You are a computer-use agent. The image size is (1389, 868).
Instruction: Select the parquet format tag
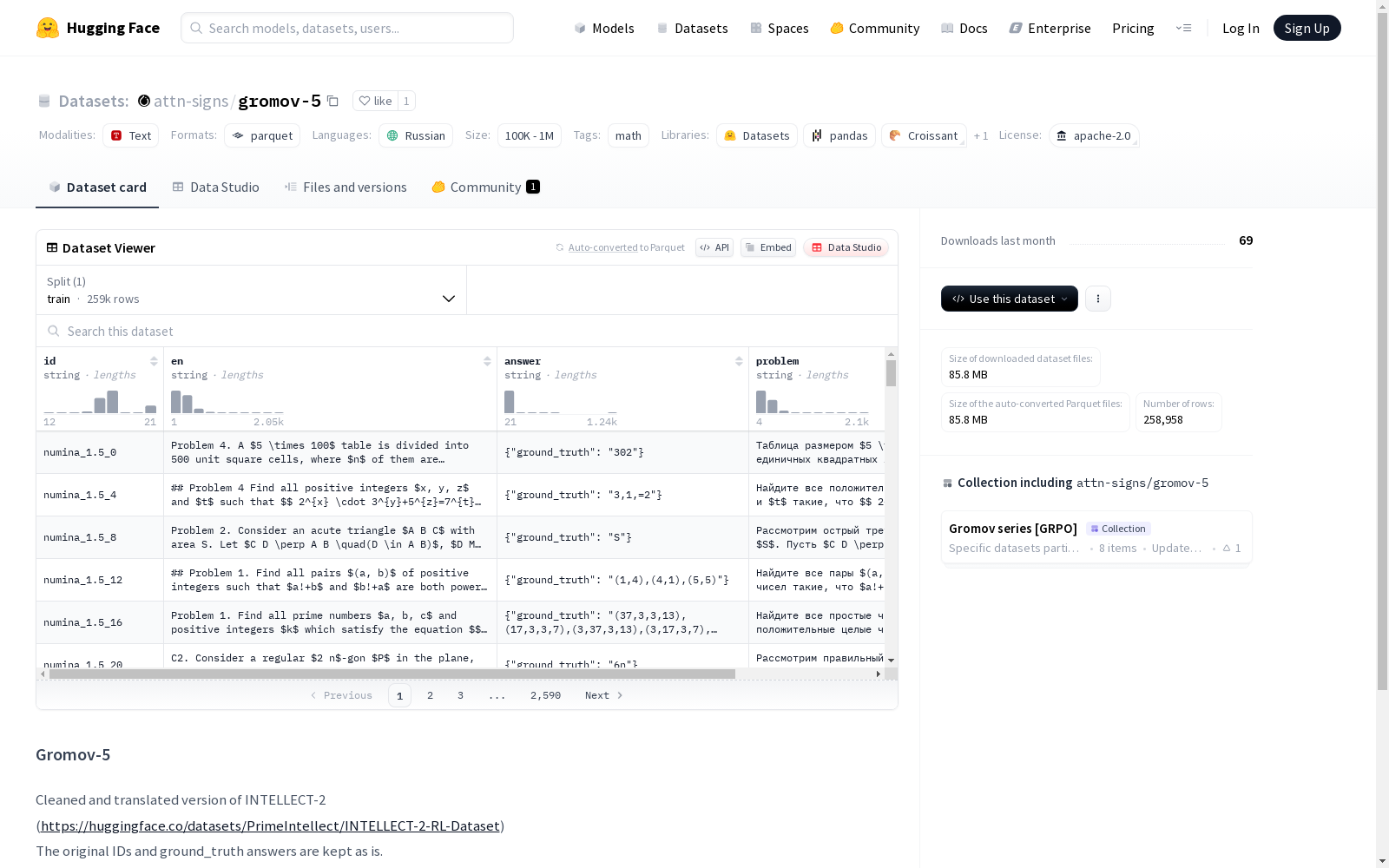pyautogui.click(x=262, y=135)
